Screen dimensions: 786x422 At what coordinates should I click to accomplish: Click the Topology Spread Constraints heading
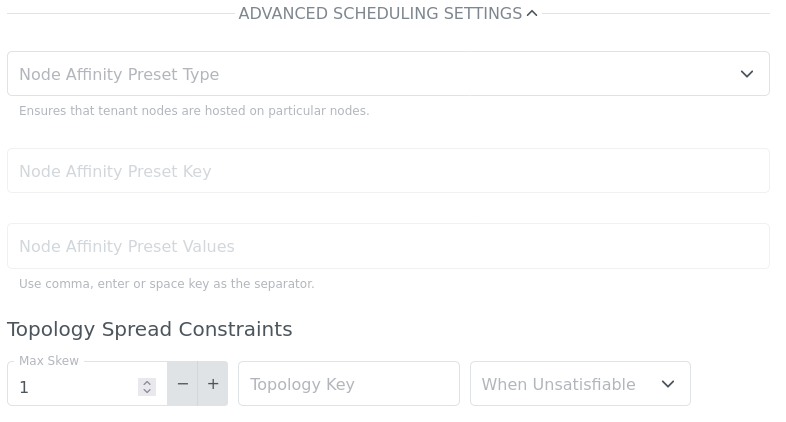(150, 329)
